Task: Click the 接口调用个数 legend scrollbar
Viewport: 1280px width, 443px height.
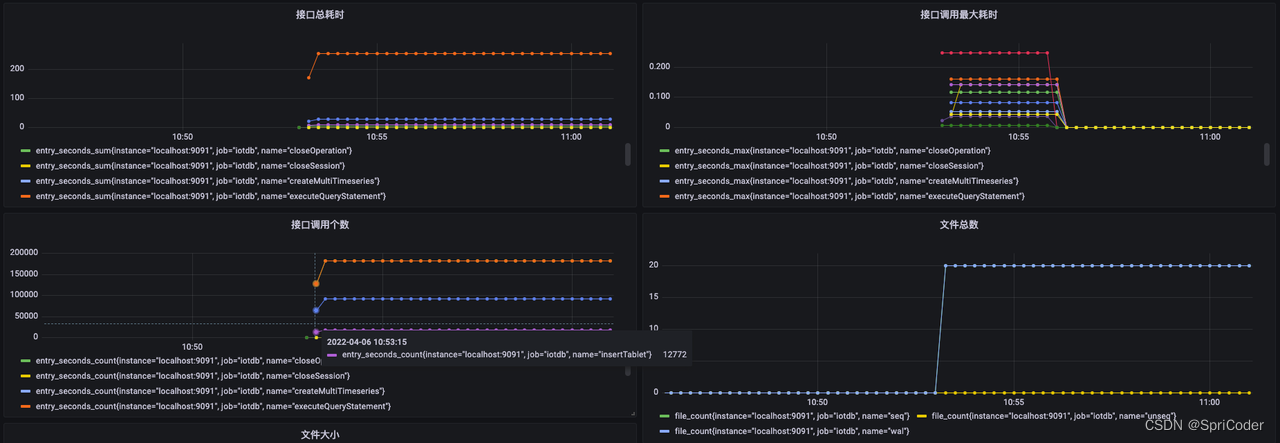Action: click(x=628, y=369)
